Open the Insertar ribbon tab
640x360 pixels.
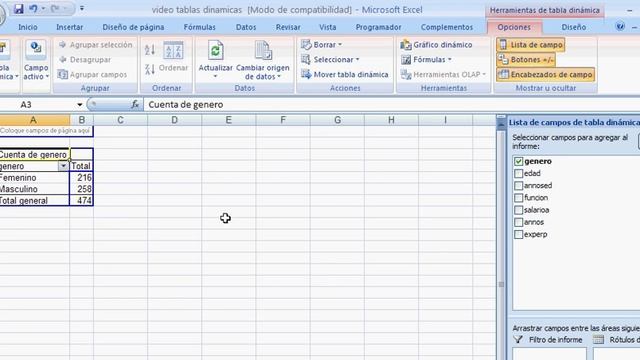point(69,27)
